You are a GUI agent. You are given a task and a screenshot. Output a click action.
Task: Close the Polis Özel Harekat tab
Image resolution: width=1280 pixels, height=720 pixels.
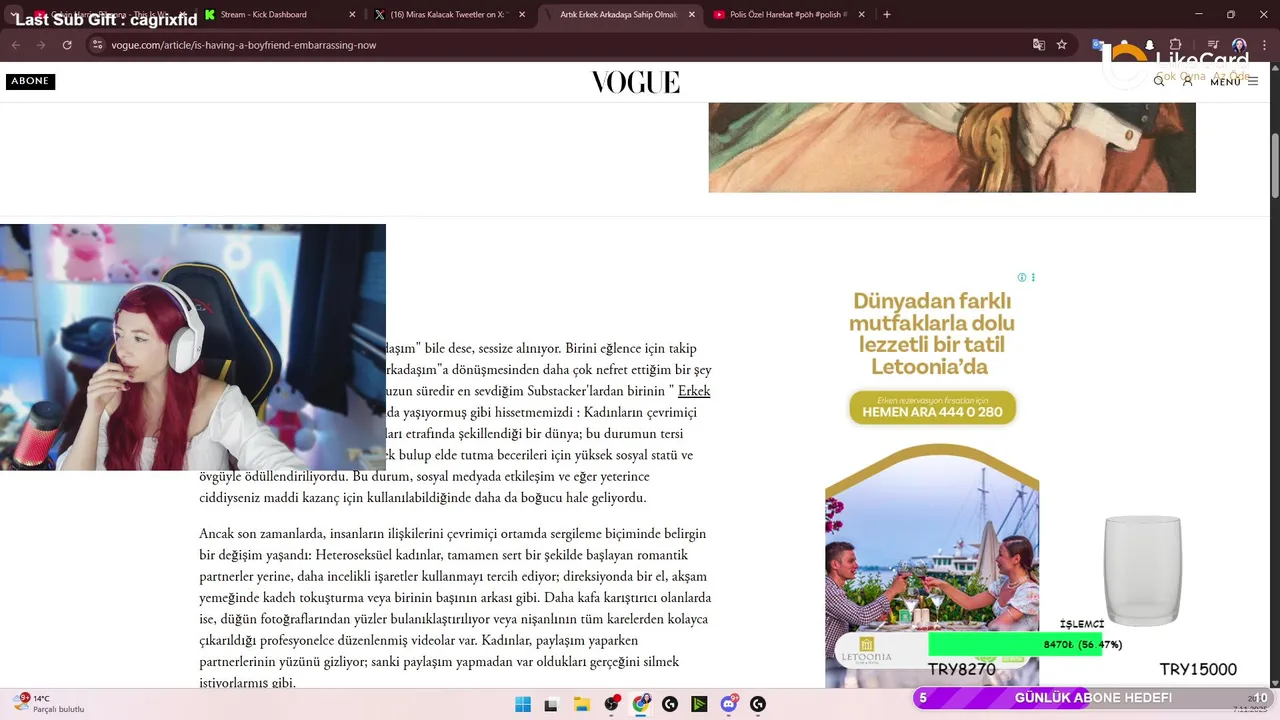pyautogui.click(x=862, y=15)
